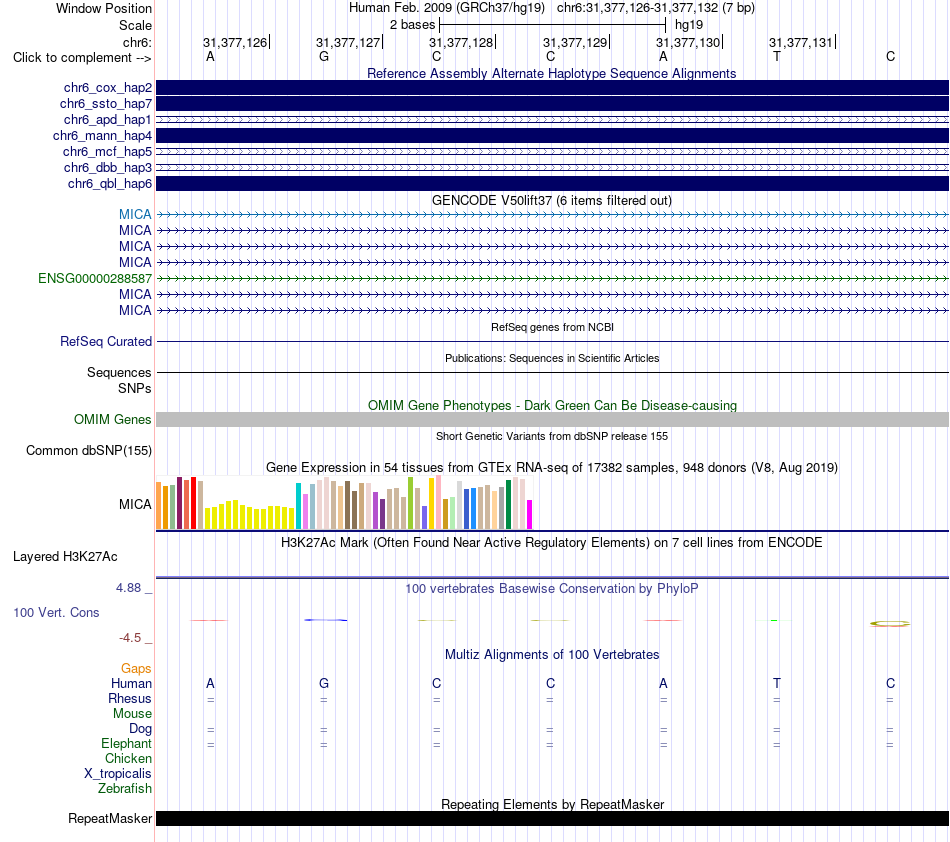The height and width of the screenshot is (842, 950).
Task: Open 'OMIM Gene Phenotypes' track title
Action: [x=552, y=405]
